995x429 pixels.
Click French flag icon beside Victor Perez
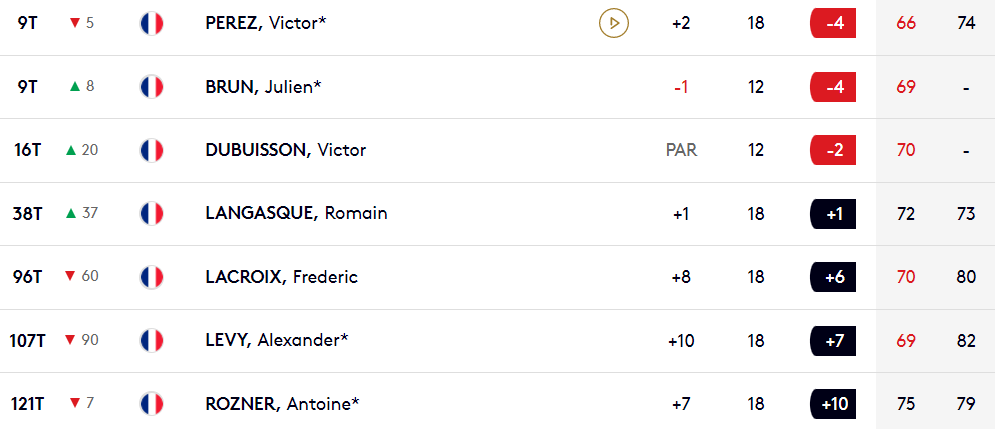152,23
